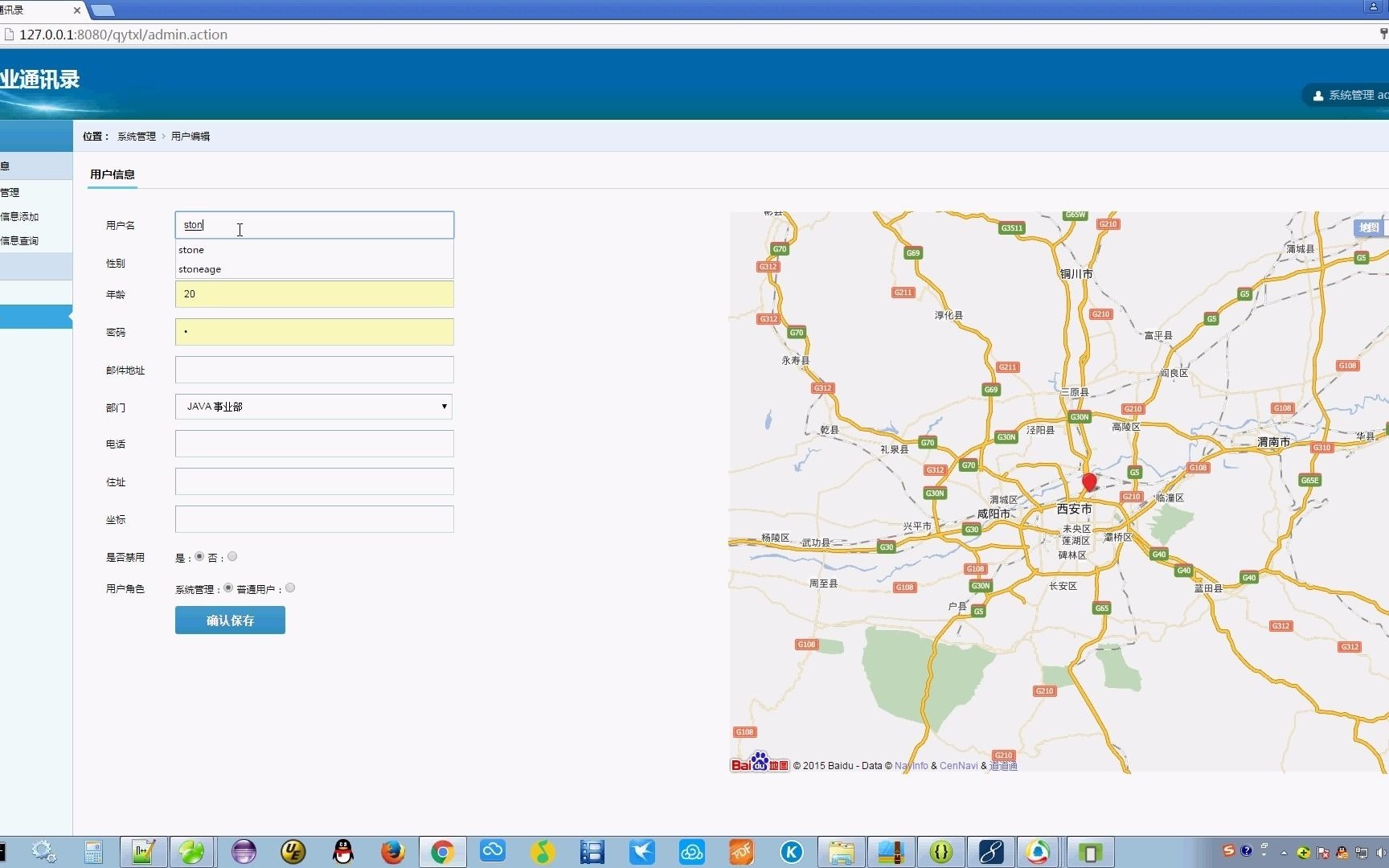Click the red map marker pin
The width and height of the screenshot is (1389, 868).
click(1089, 481)
